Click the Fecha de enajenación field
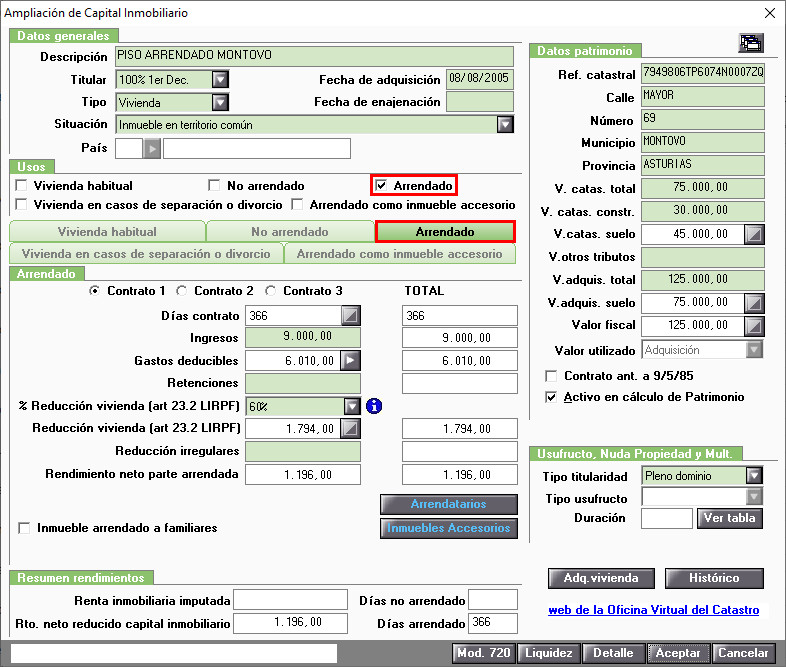Screen dimensions: 786x667 pos(480,102)
